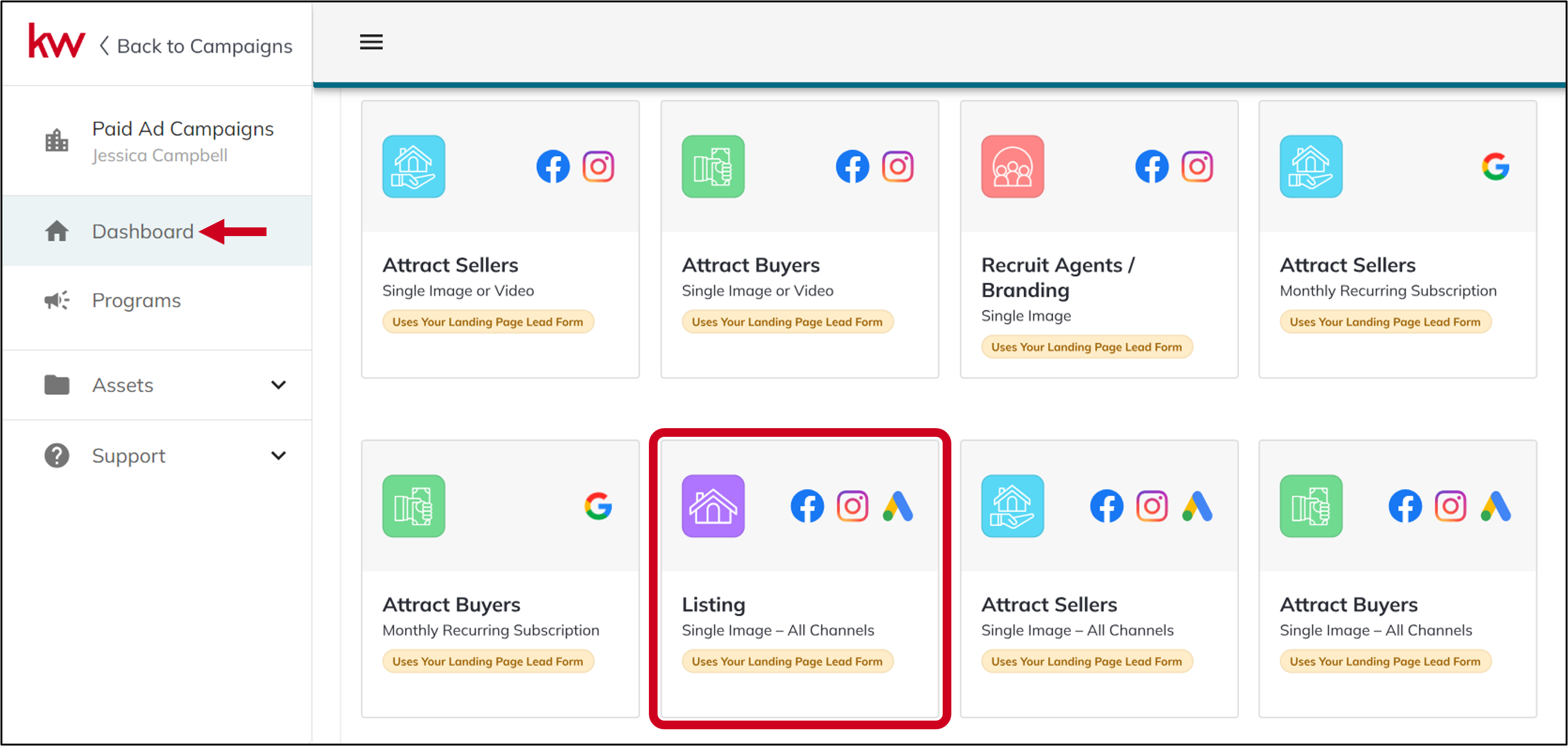Click blue seller icon on Single Image or Video card
Viewport: 1568px width, 746px height.
coord(413,166)
